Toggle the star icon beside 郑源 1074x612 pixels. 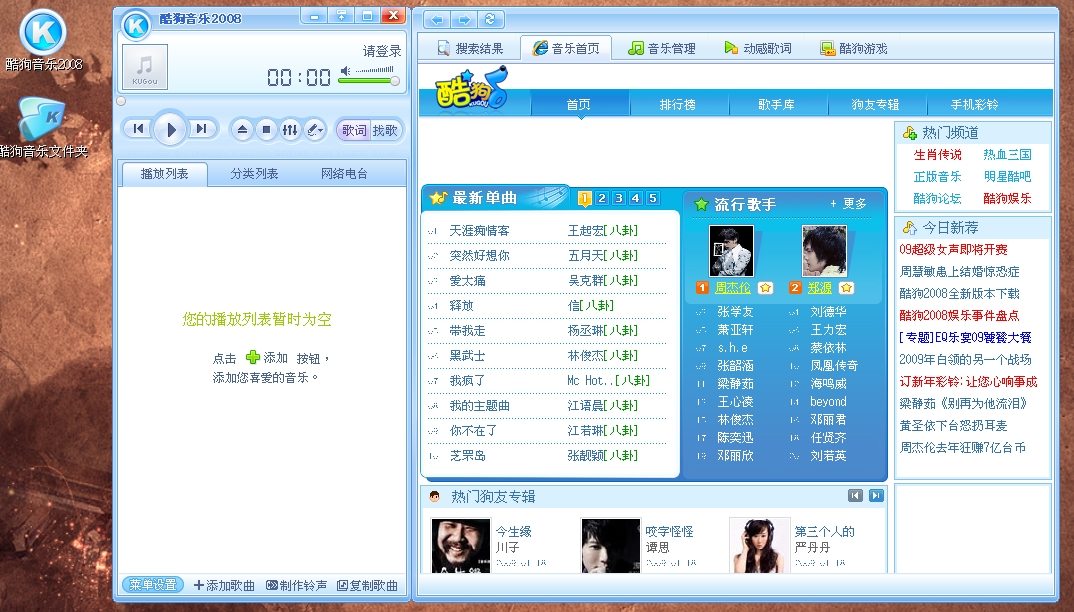[847, 288]
